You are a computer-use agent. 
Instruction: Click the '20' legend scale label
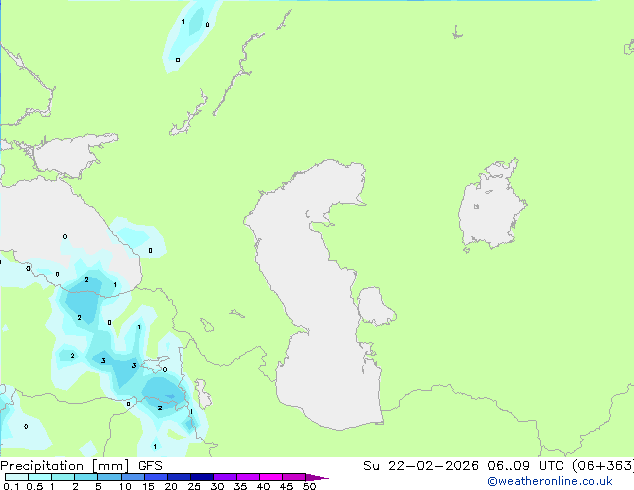171,486
